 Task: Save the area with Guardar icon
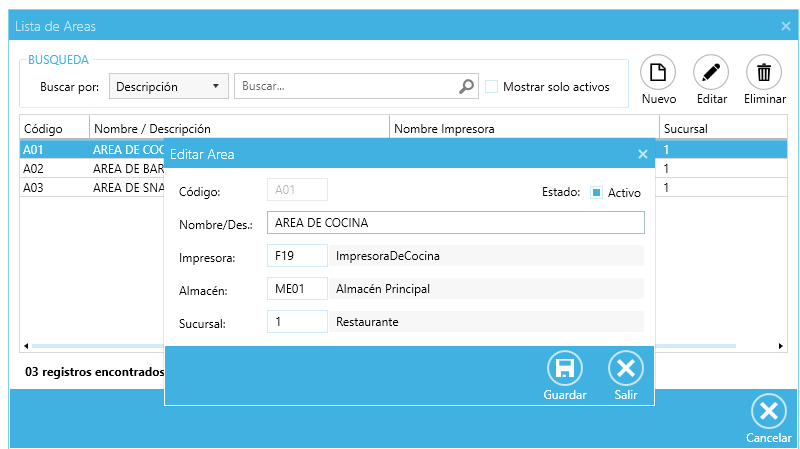click(564, 368)
